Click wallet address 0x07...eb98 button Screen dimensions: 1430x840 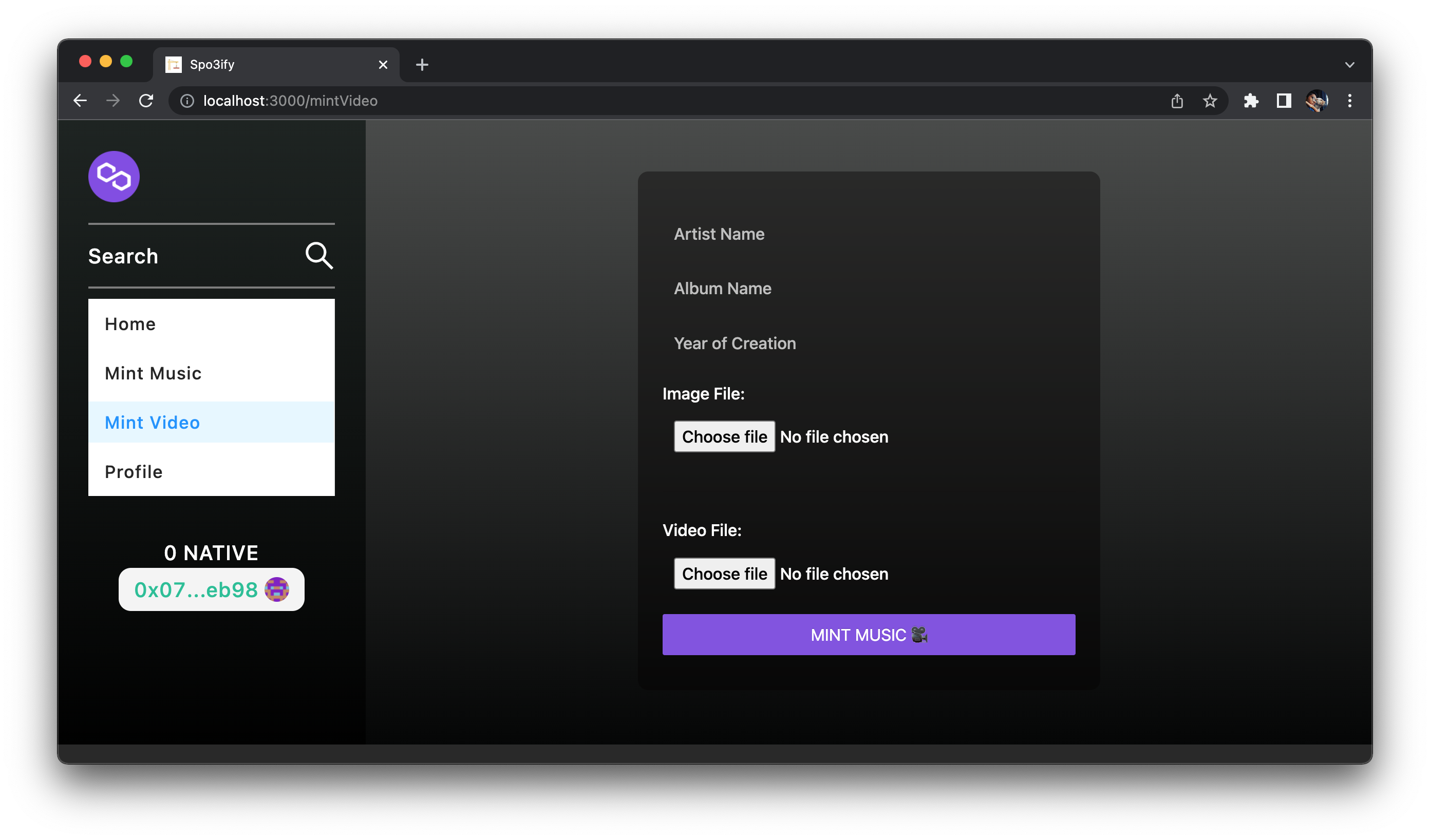click(211, 590)
